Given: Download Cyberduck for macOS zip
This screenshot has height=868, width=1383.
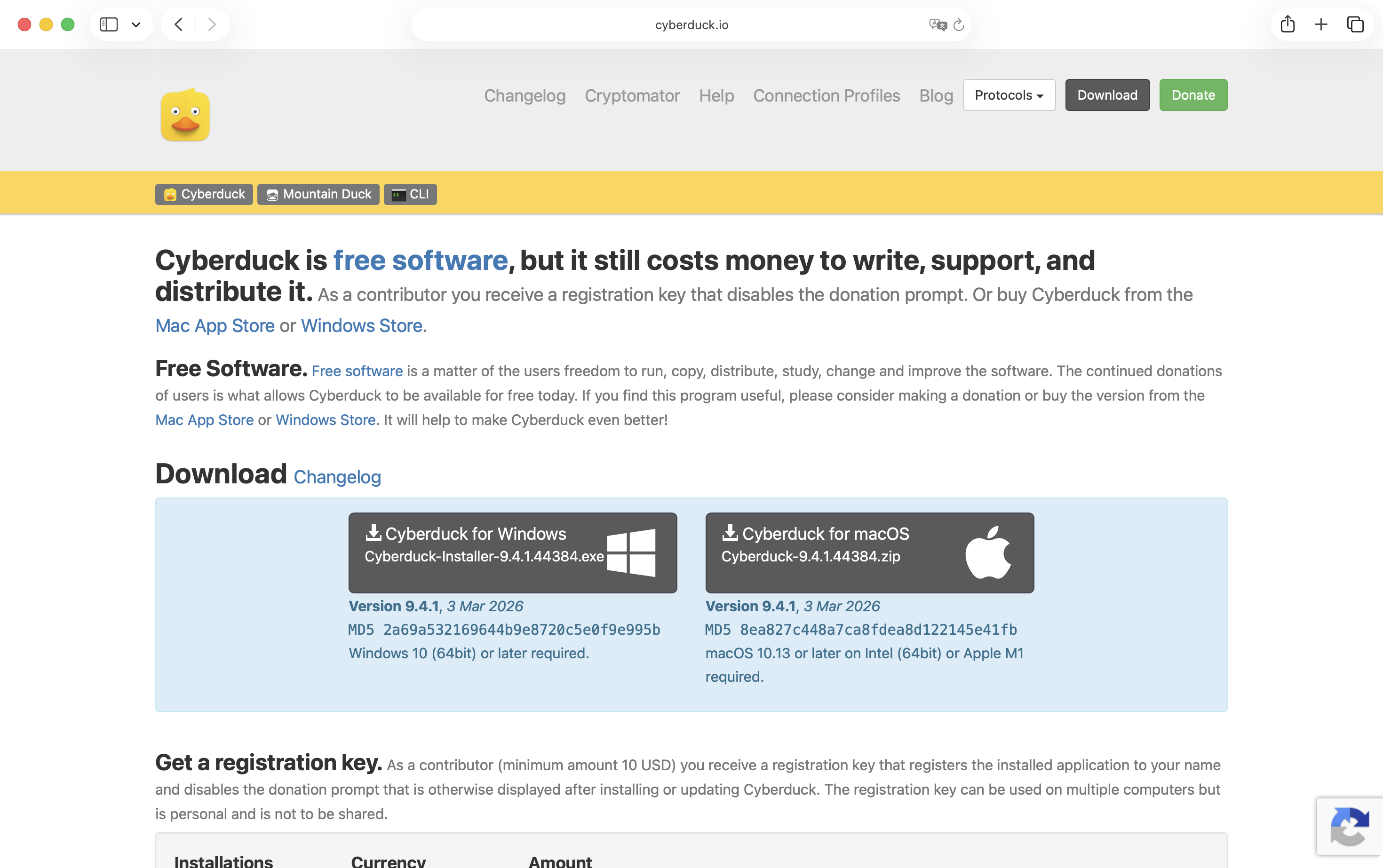Looking at the screenshot, I should point(869,552).
